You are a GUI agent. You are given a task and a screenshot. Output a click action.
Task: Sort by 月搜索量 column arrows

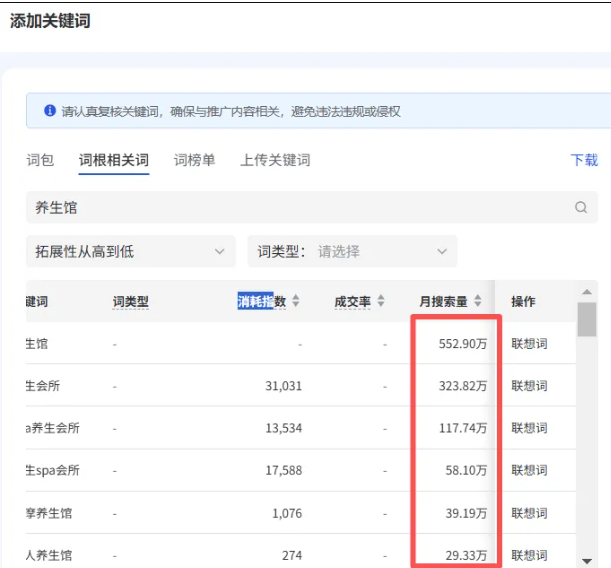477,301
